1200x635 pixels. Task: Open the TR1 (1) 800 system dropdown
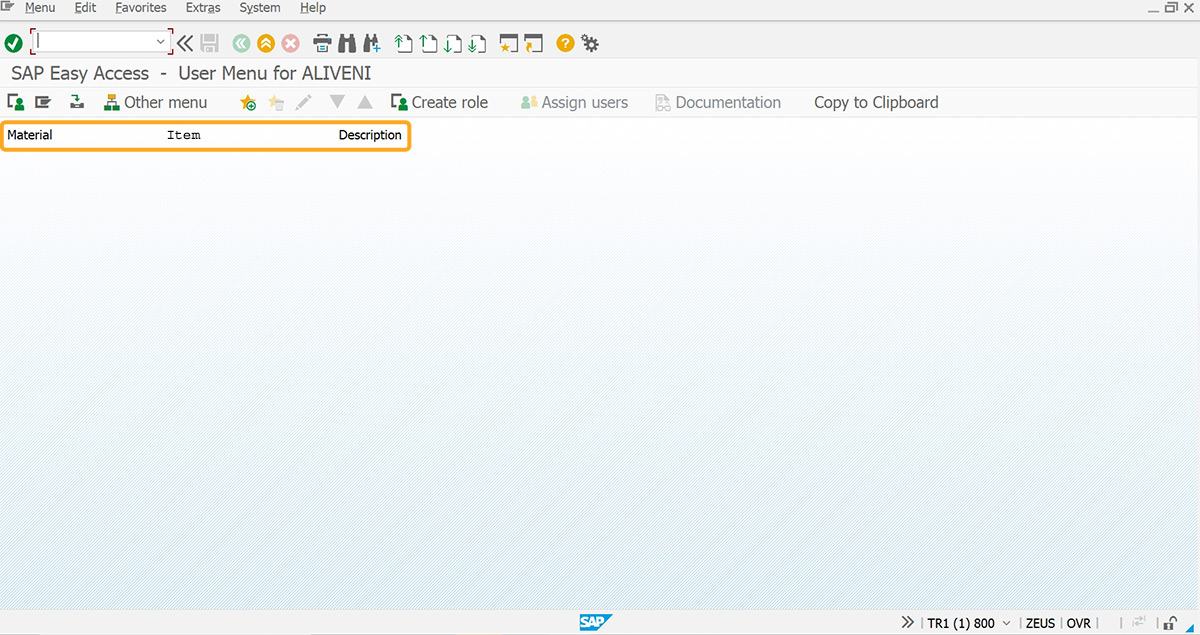(969, 623)
